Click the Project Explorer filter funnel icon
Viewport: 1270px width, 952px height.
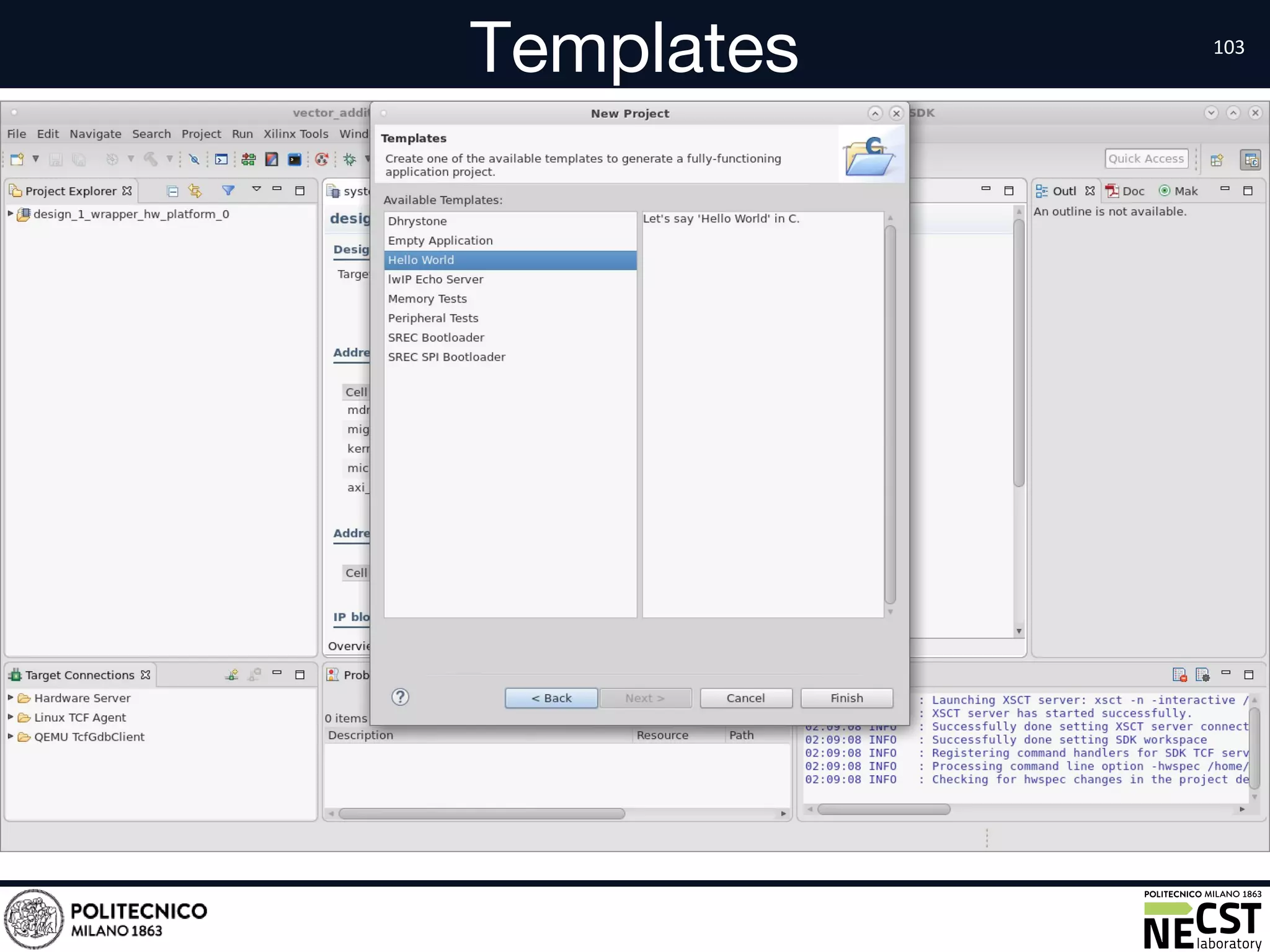pos(228,190)
